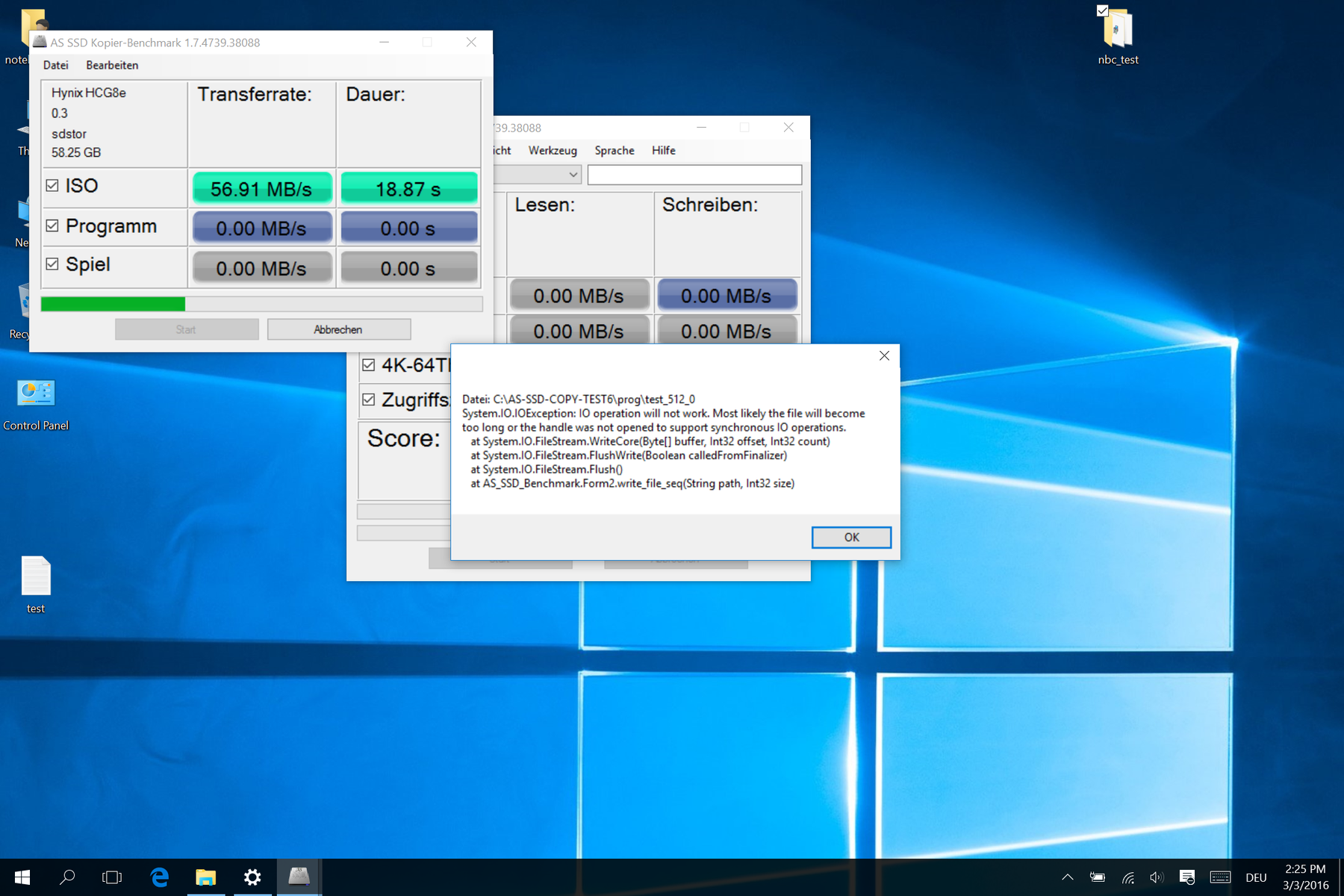The width and height of the screenshot is (1344, 896).
Task: Open Settings gear in taskbar
Action: [252, 877]
